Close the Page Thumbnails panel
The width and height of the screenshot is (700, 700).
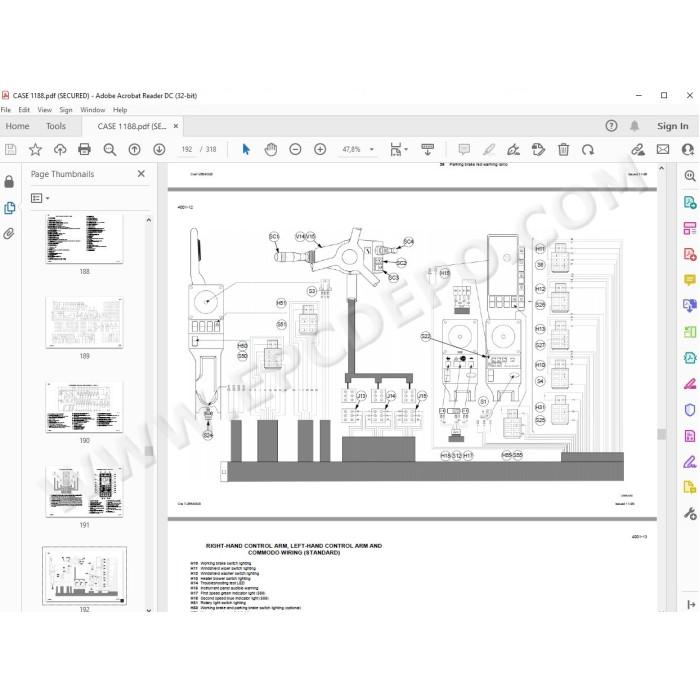click(141, 174)
